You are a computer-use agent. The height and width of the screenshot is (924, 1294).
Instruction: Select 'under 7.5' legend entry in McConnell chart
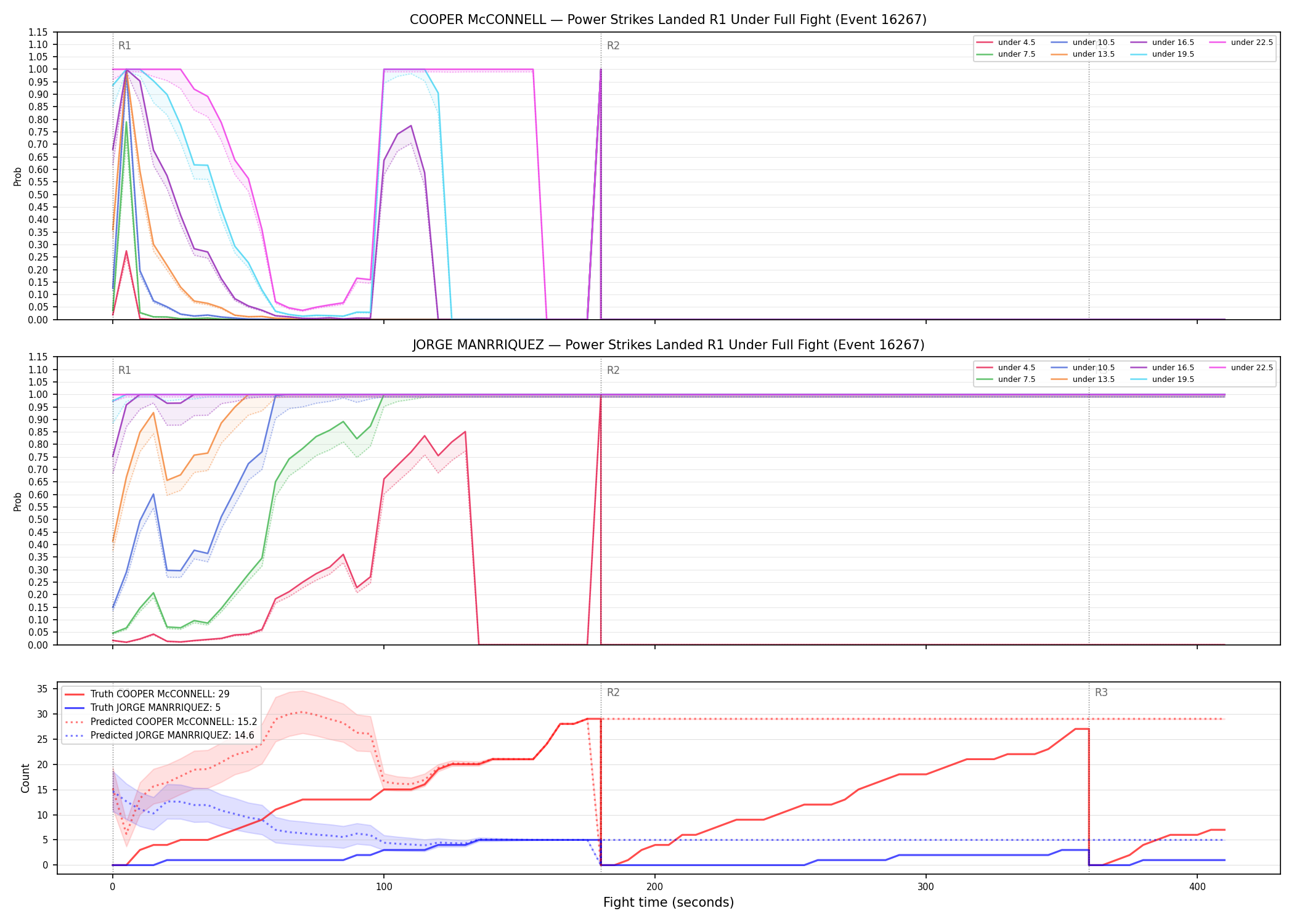point(1006,54)
